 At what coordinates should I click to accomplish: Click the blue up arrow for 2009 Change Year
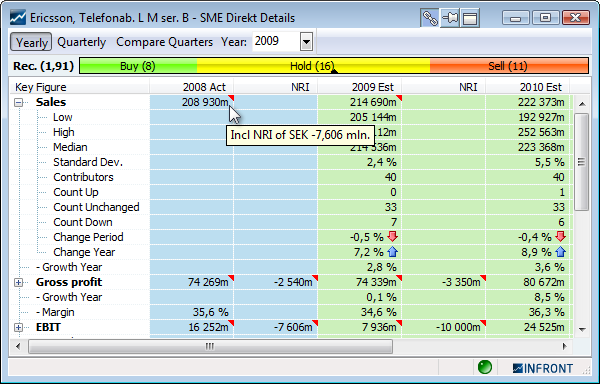[x=393, y=252]
